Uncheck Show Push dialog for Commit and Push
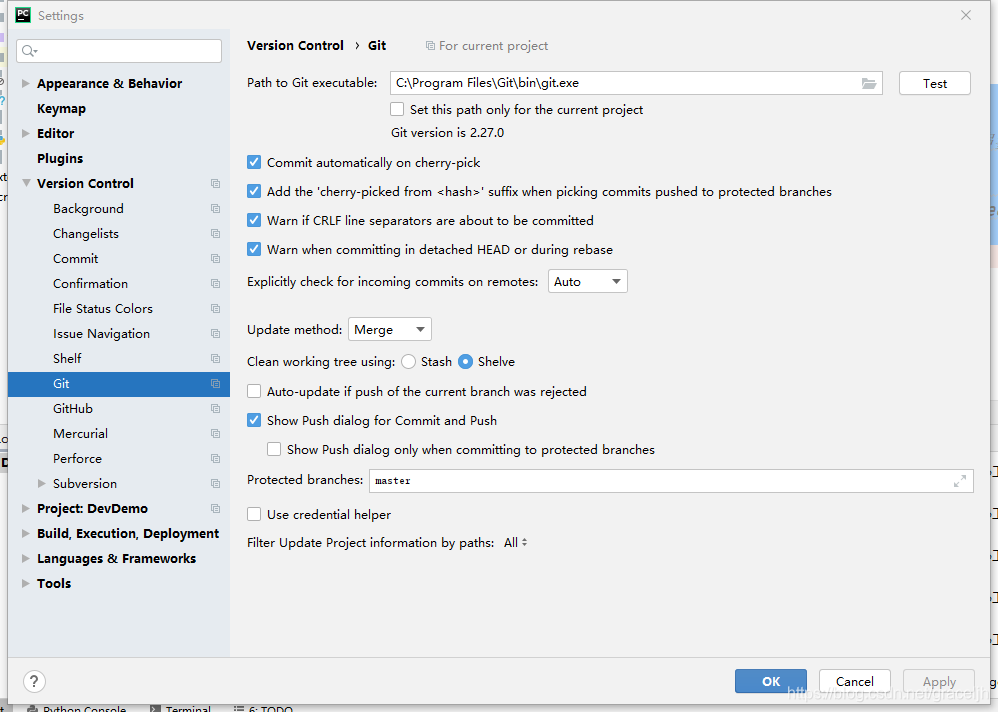Screen dimensions: 998x712 tap(254, 421)
